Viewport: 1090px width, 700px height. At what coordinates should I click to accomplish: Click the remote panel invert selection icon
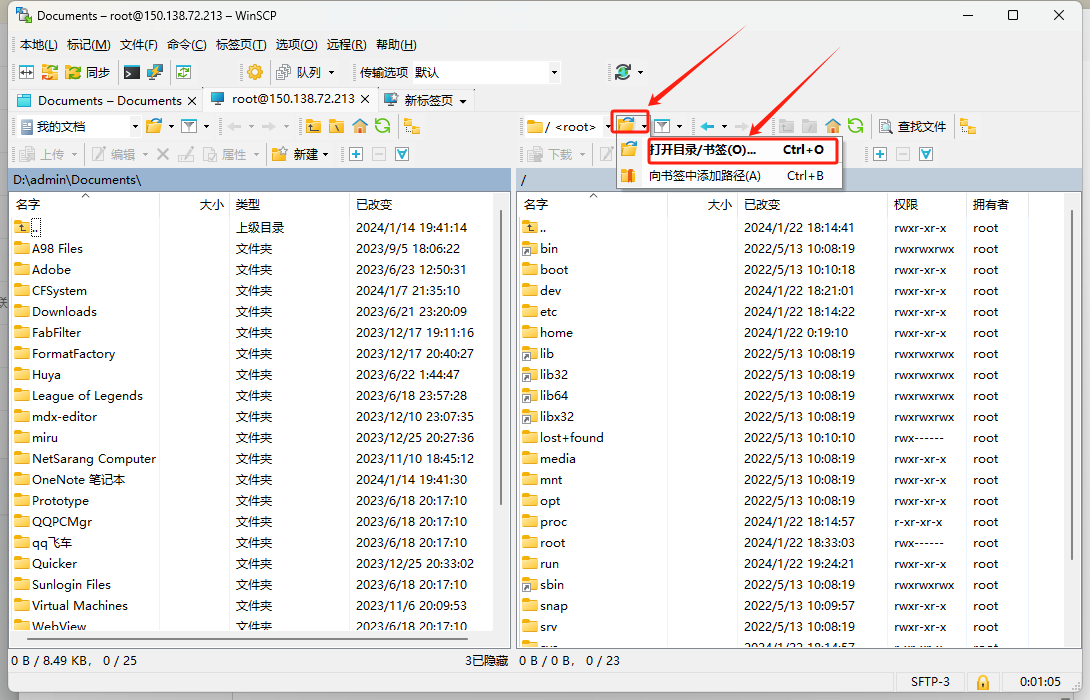tap(926, 154)
